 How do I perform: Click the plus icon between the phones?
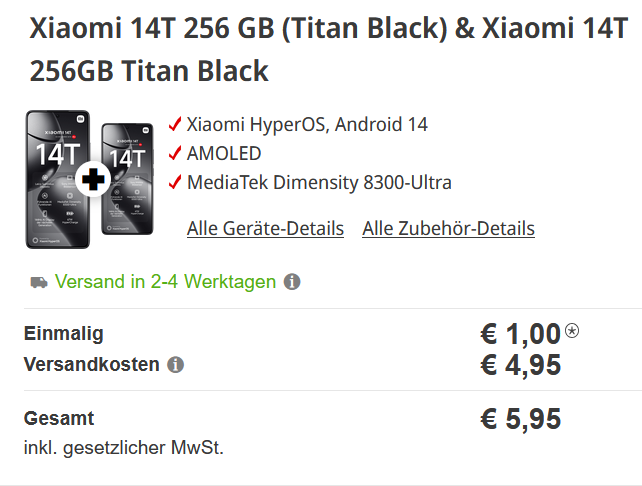[91, 181]
